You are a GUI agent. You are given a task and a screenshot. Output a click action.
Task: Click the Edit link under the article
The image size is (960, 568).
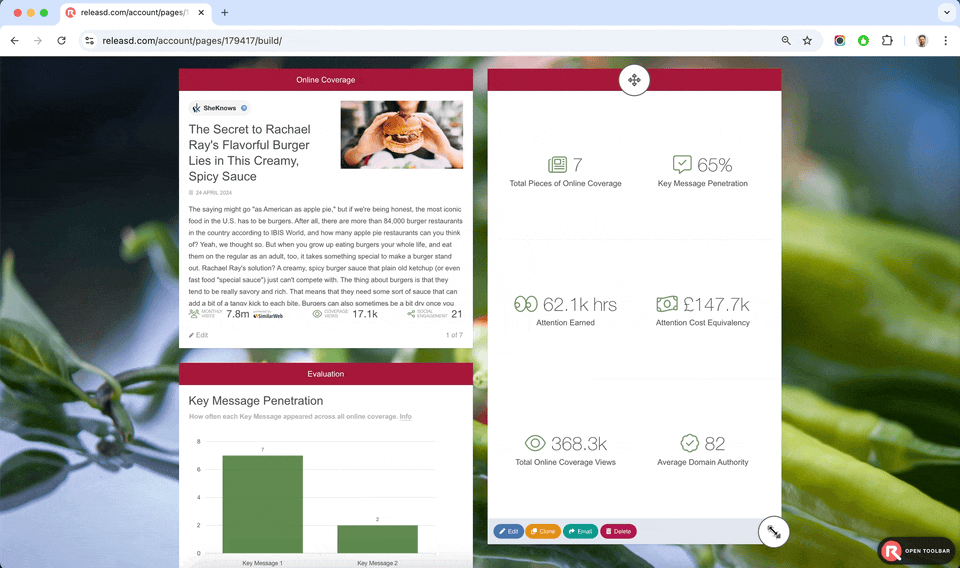[x=199, y=335]
